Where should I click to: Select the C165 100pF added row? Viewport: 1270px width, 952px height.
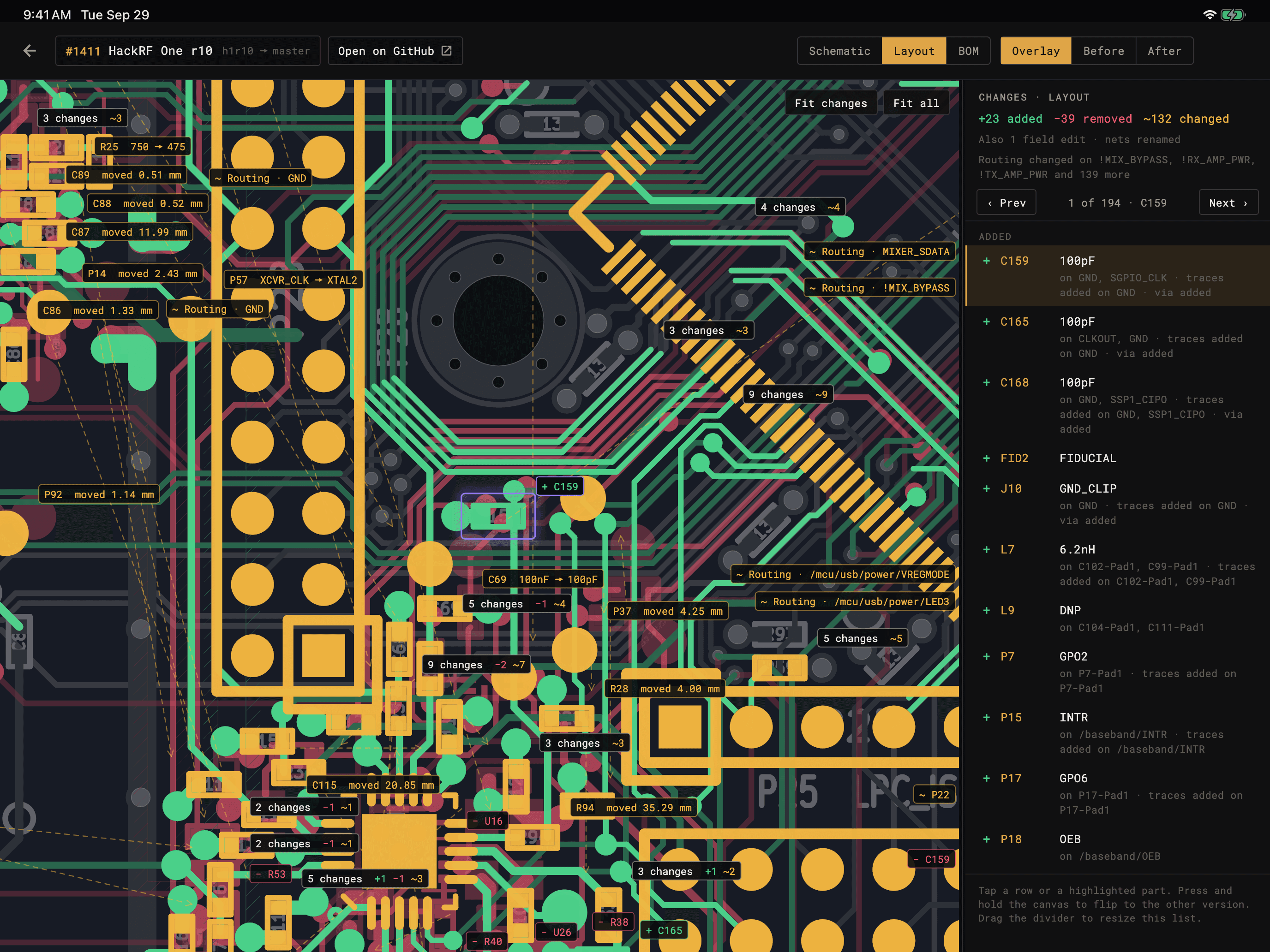[x=1118, y=337]
